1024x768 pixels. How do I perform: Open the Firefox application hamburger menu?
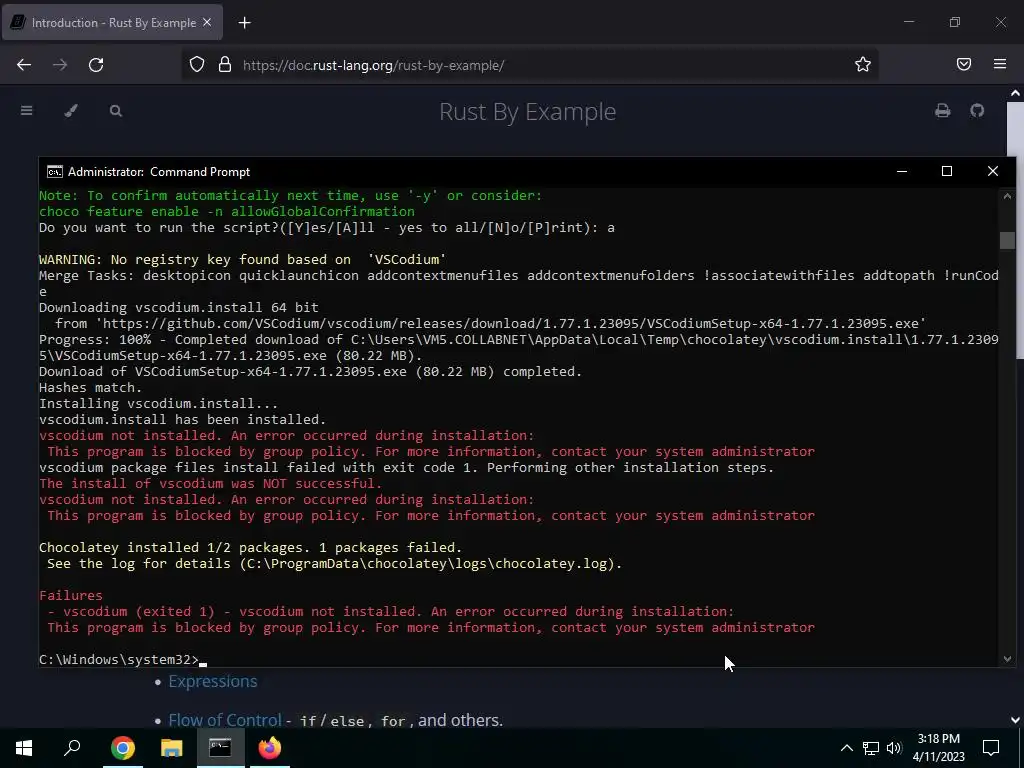point(1000,64)
